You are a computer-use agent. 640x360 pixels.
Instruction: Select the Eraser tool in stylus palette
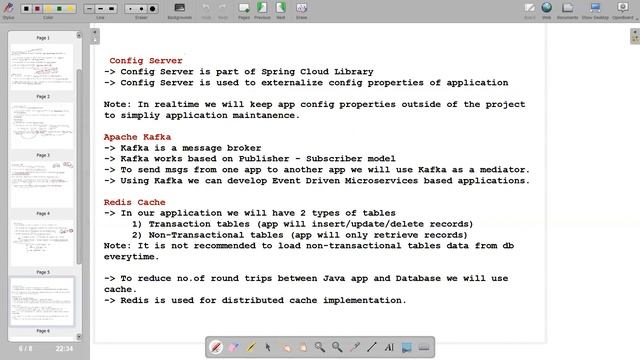click(233, 347)
